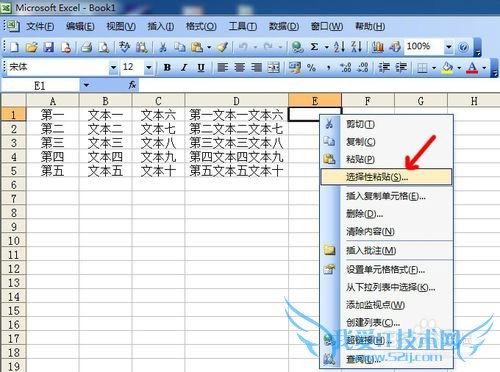Click the Print icon
This screenshot has height=372, width=500.
point(87,47)
